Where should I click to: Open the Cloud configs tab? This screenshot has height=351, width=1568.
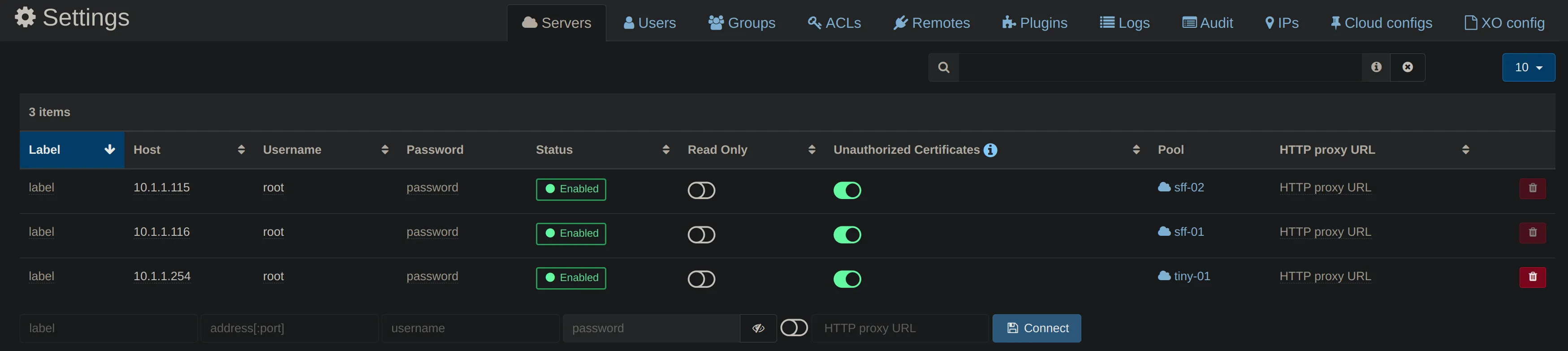(x=1381, y=23)
